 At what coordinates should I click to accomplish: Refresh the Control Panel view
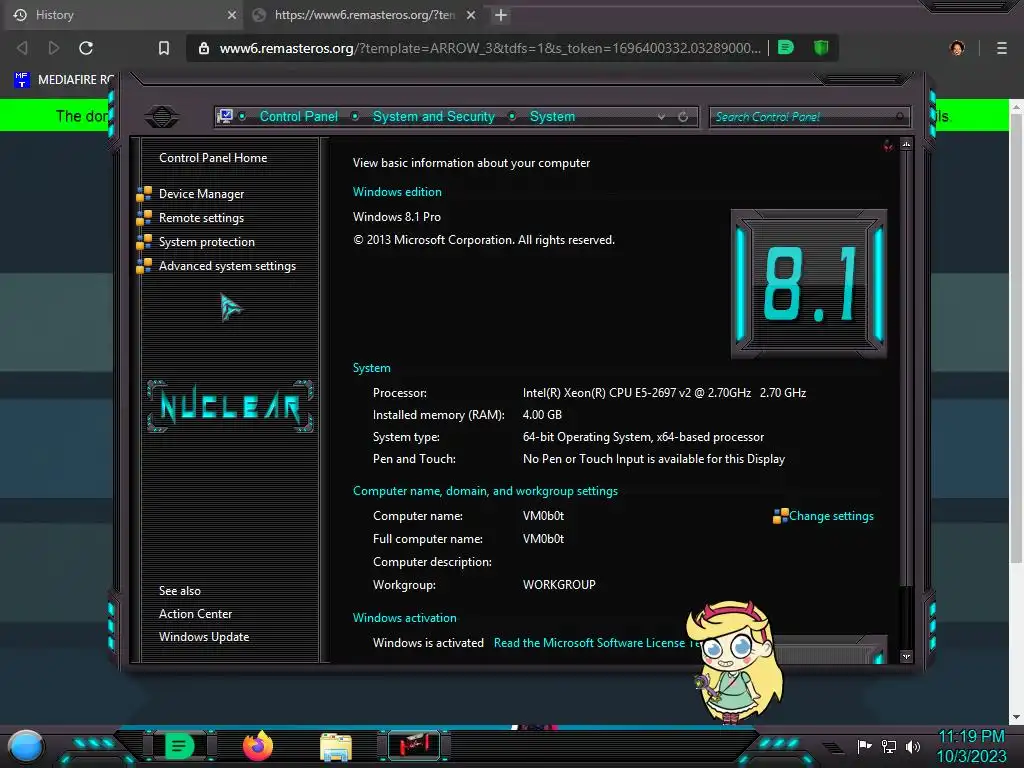click(x=683, y=117)
